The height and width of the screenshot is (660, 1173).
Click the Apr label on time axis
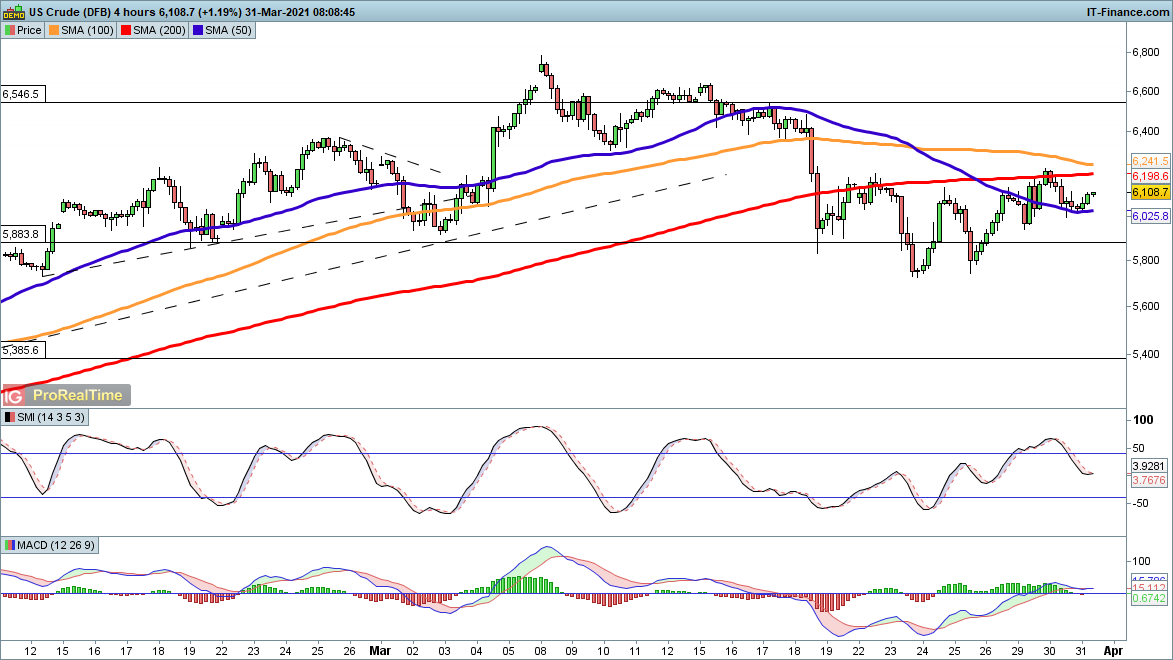click(x=1111, y=648)
